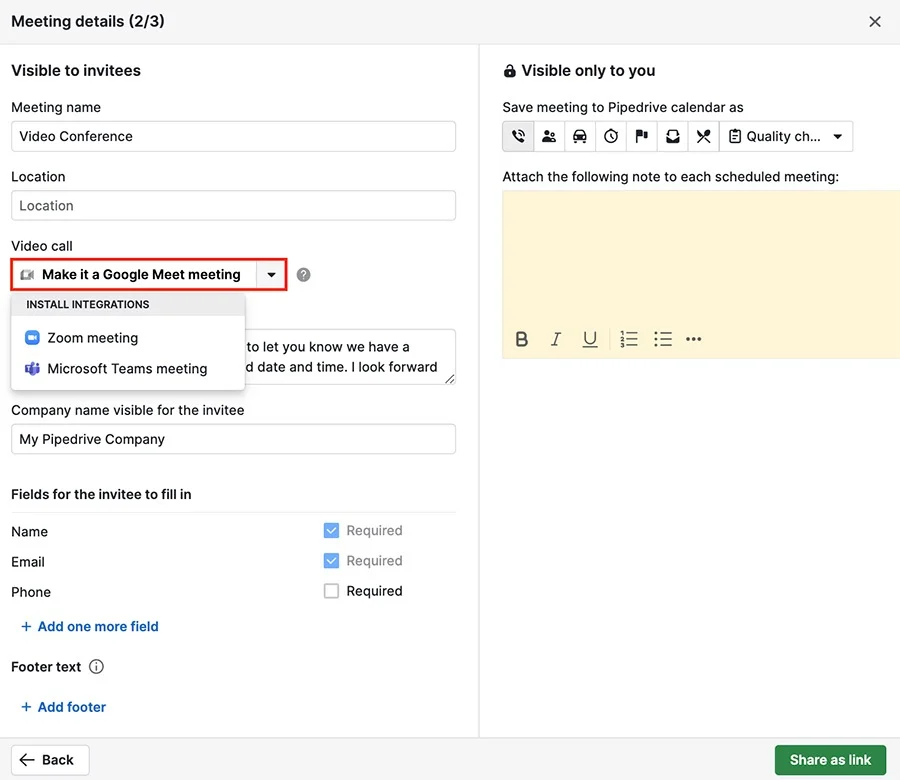Uncheck Required for the Email field
The height and width of the screenshot is (780, 900).
tap(331, 561)
